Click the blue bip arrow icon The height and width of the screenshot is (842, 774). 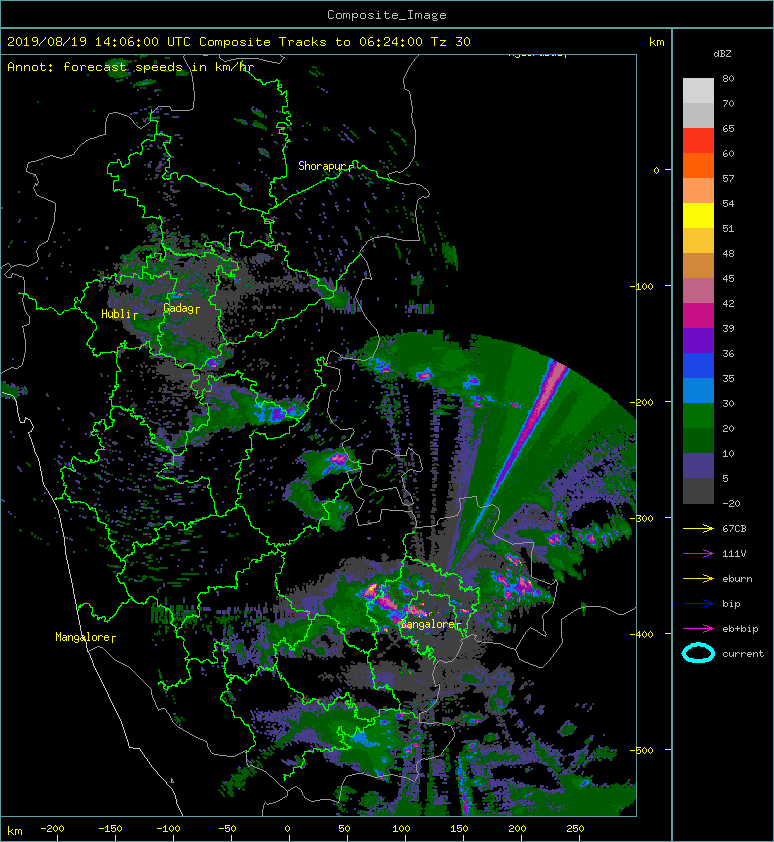(698, 604)
